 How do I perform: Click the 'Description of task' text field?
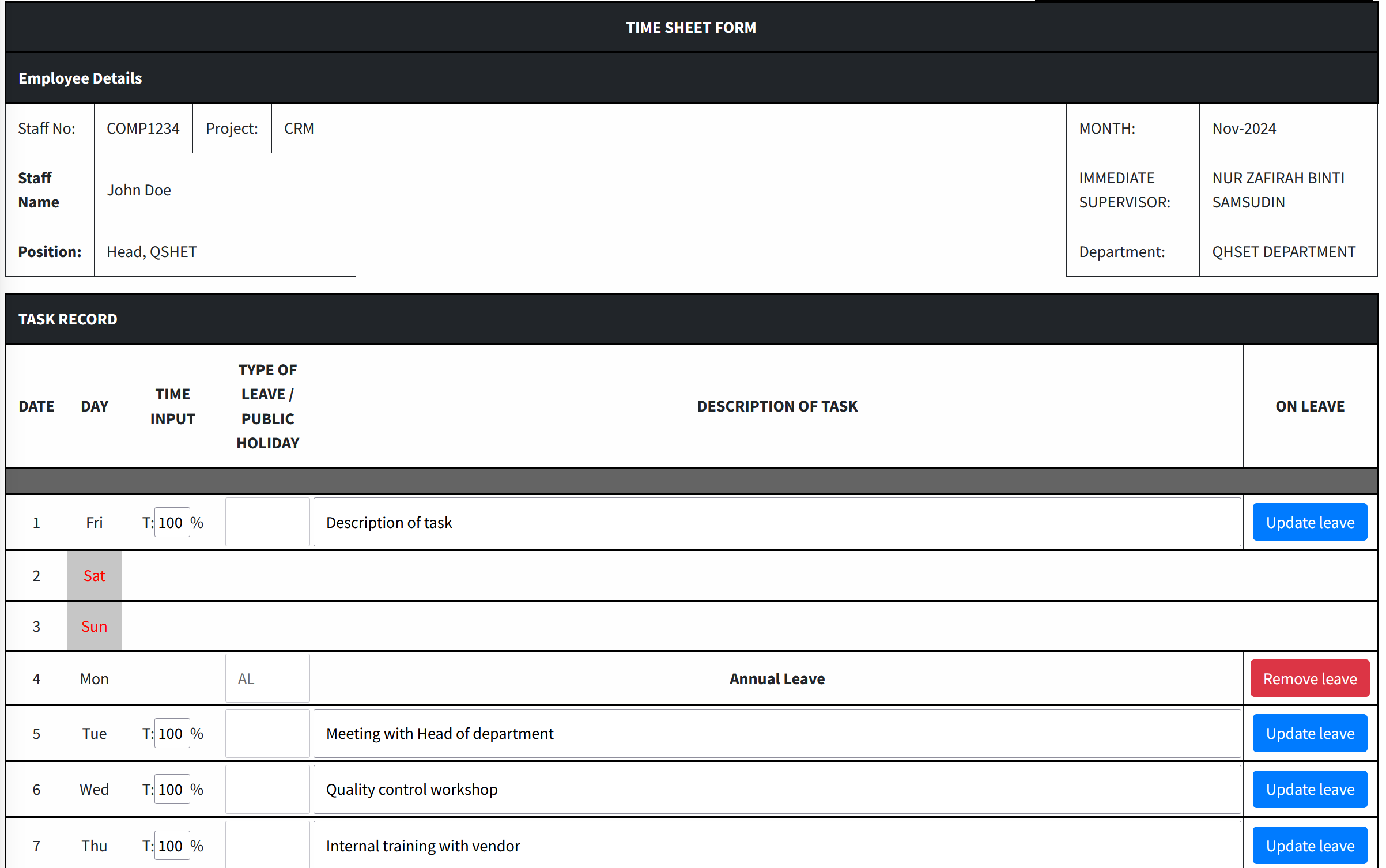pos(776,522)
